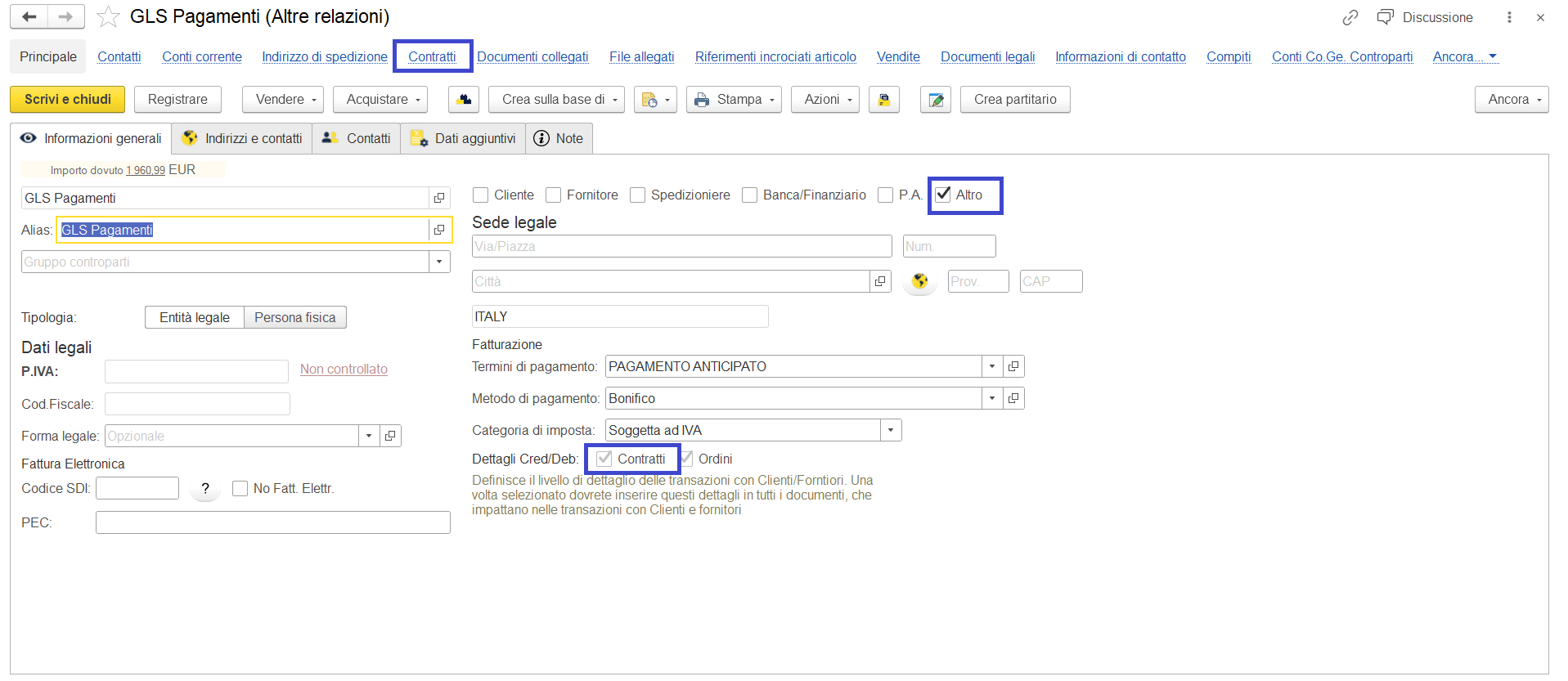Expand the Ancora... link in the navigation bar
This screenshot has width=1568, height=681.
1464,56
